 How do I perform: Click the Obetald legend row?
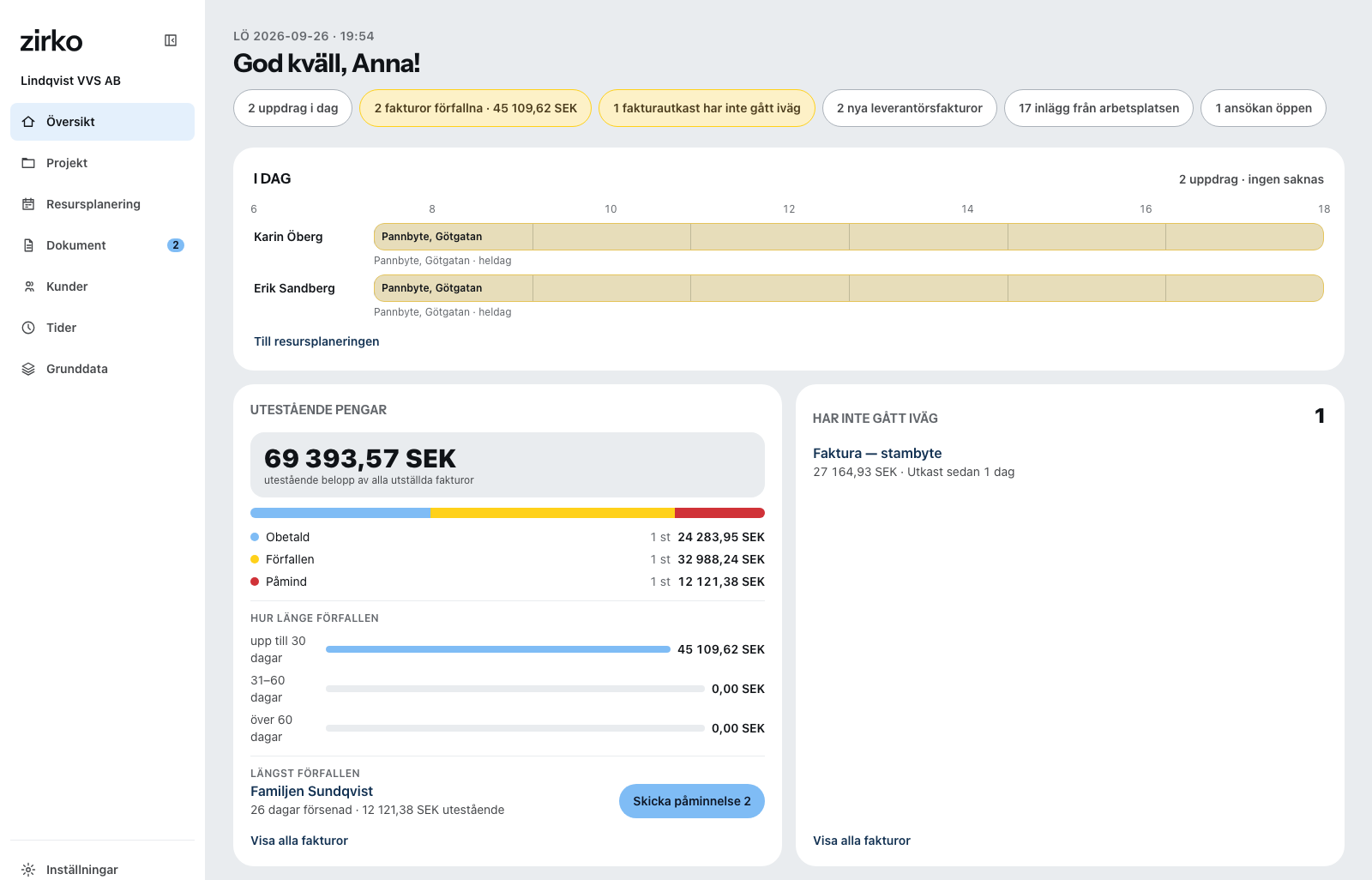508,537
